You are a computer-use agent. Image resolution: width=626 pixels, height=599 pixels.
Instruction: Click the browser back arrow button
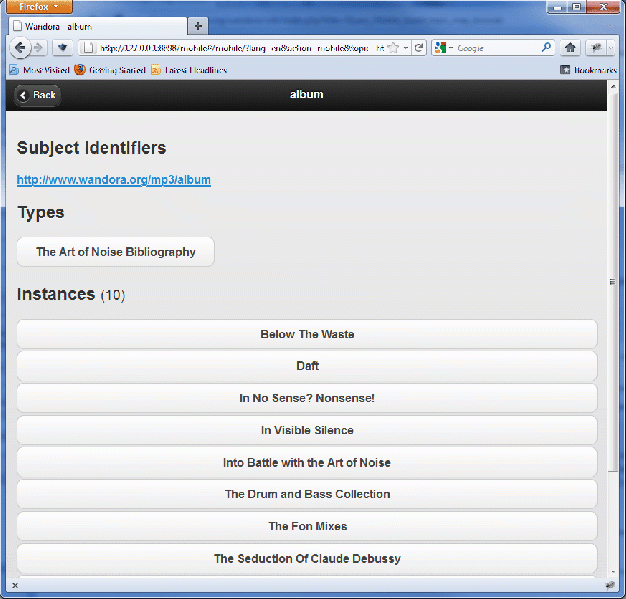click(20, 47)
